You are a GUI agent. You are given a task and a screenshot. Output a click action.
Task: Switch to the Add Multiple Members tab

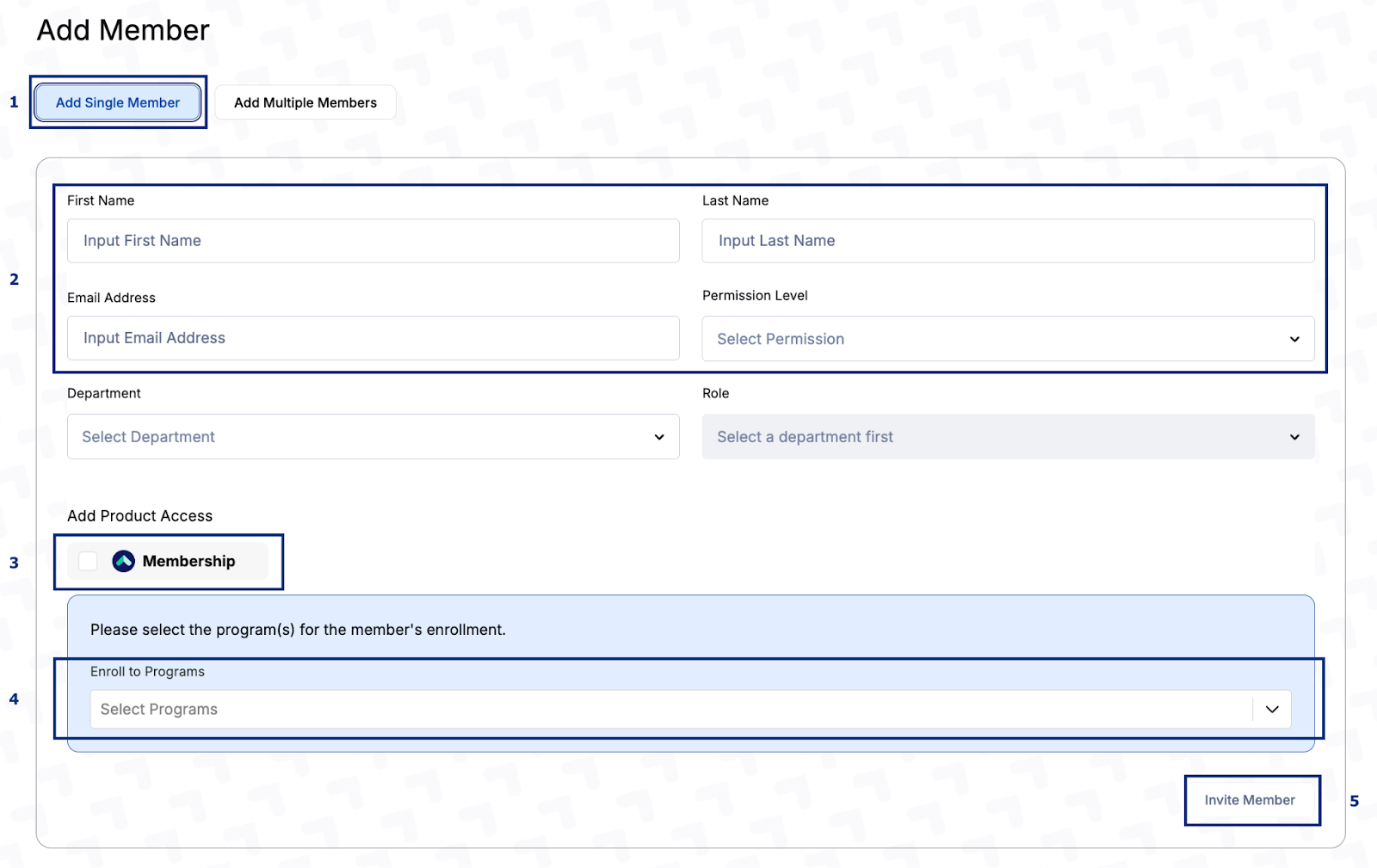coord(306,102)
